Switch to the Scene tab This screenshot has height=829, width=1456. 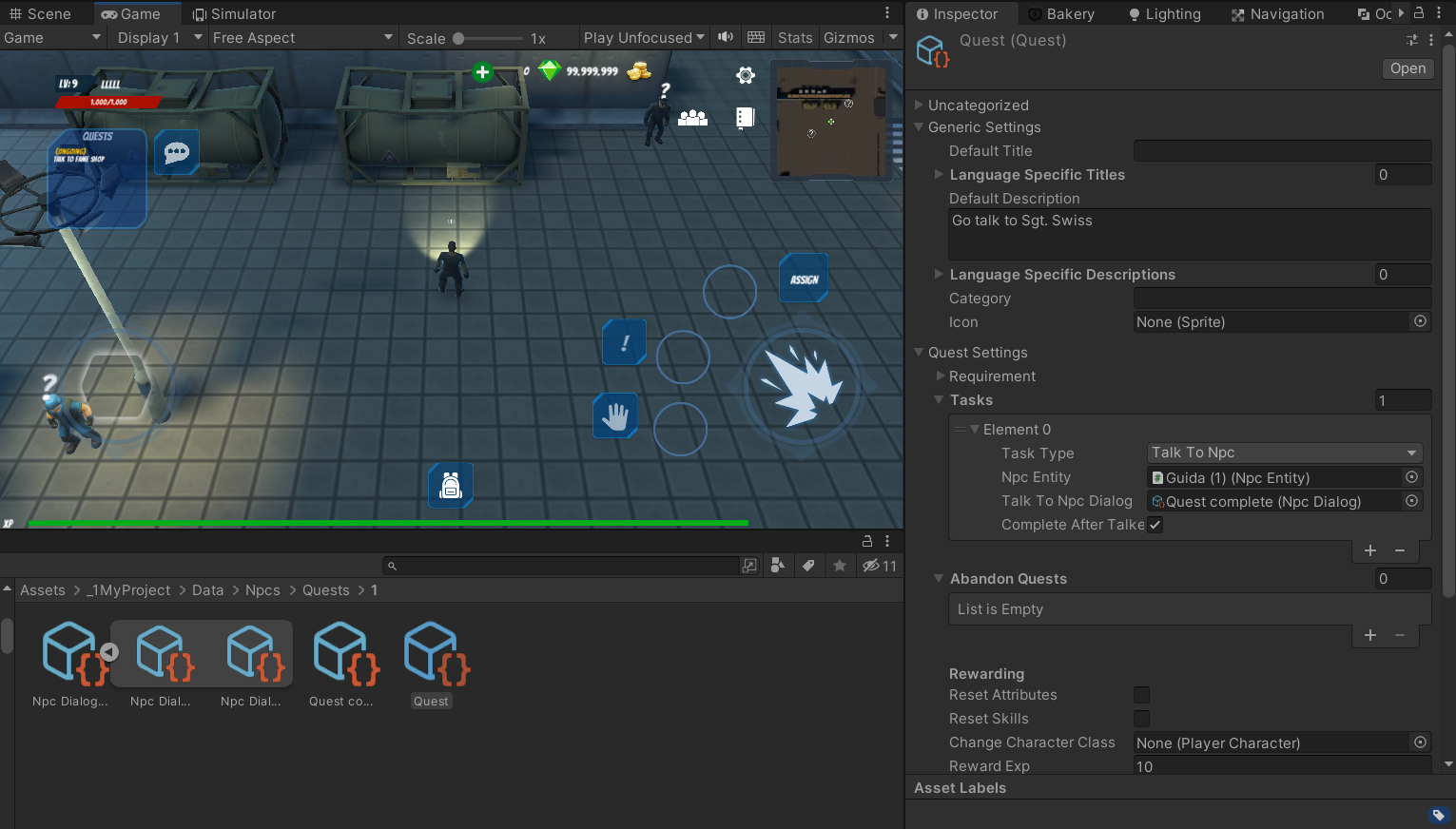[x=40, y=13]
